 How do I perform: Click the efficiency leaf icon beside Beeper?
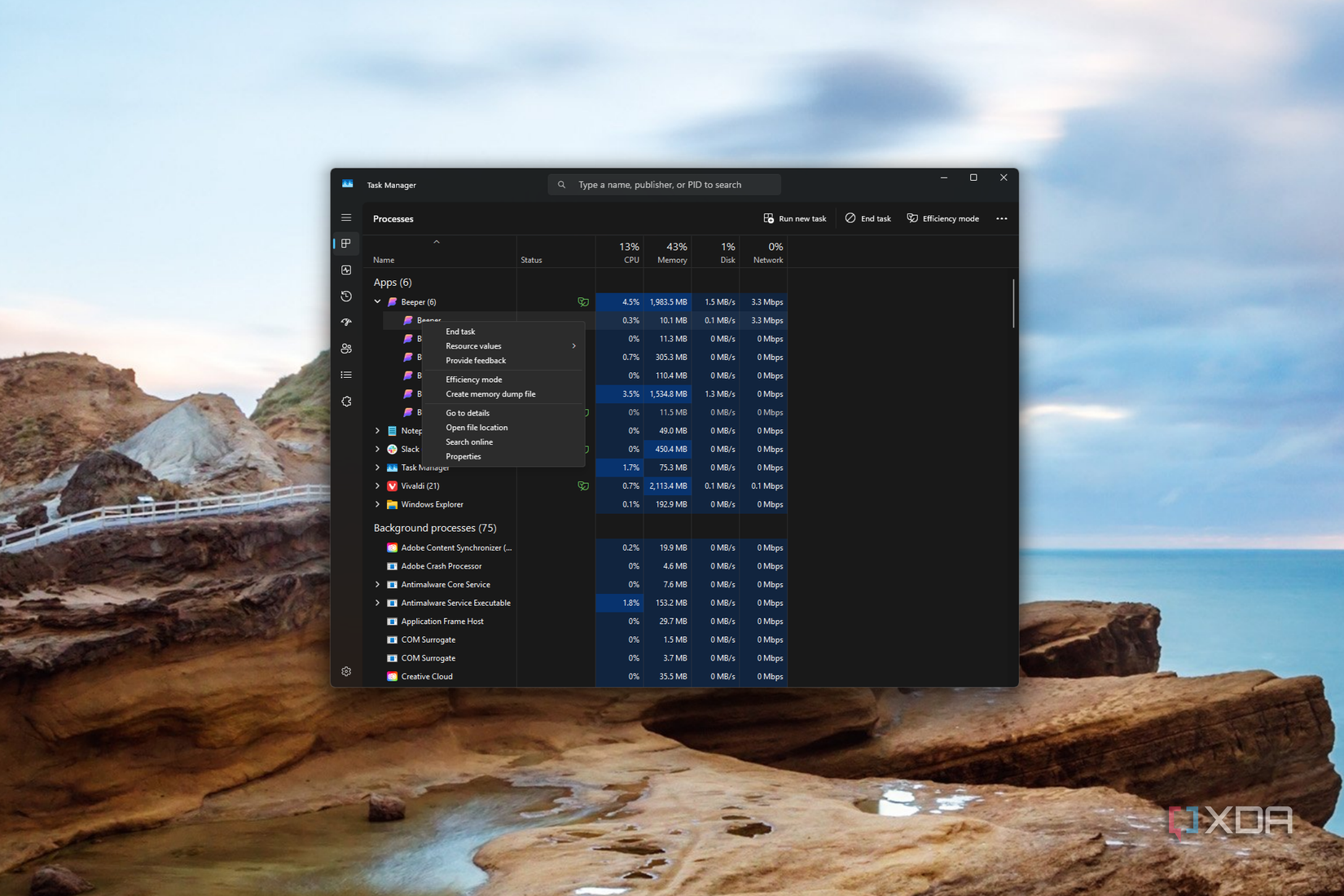click(583, 301)
